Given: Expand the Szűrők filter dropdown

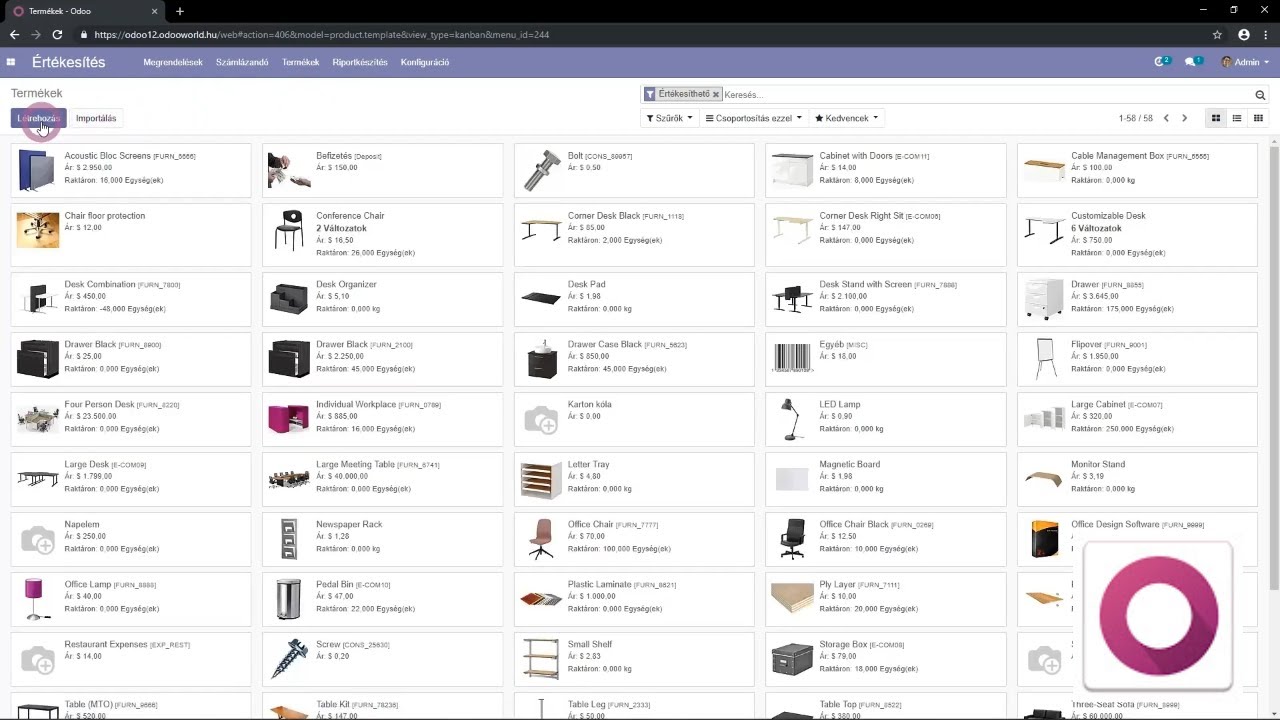Looking at the screenshot, I should coord(668,118).
